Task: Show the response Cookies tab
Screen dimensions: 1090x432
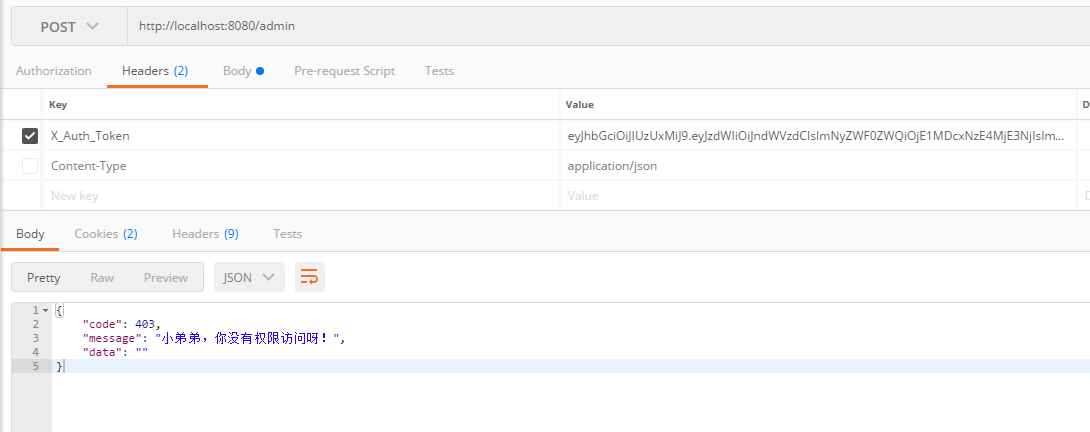Action: click(106, 234)
